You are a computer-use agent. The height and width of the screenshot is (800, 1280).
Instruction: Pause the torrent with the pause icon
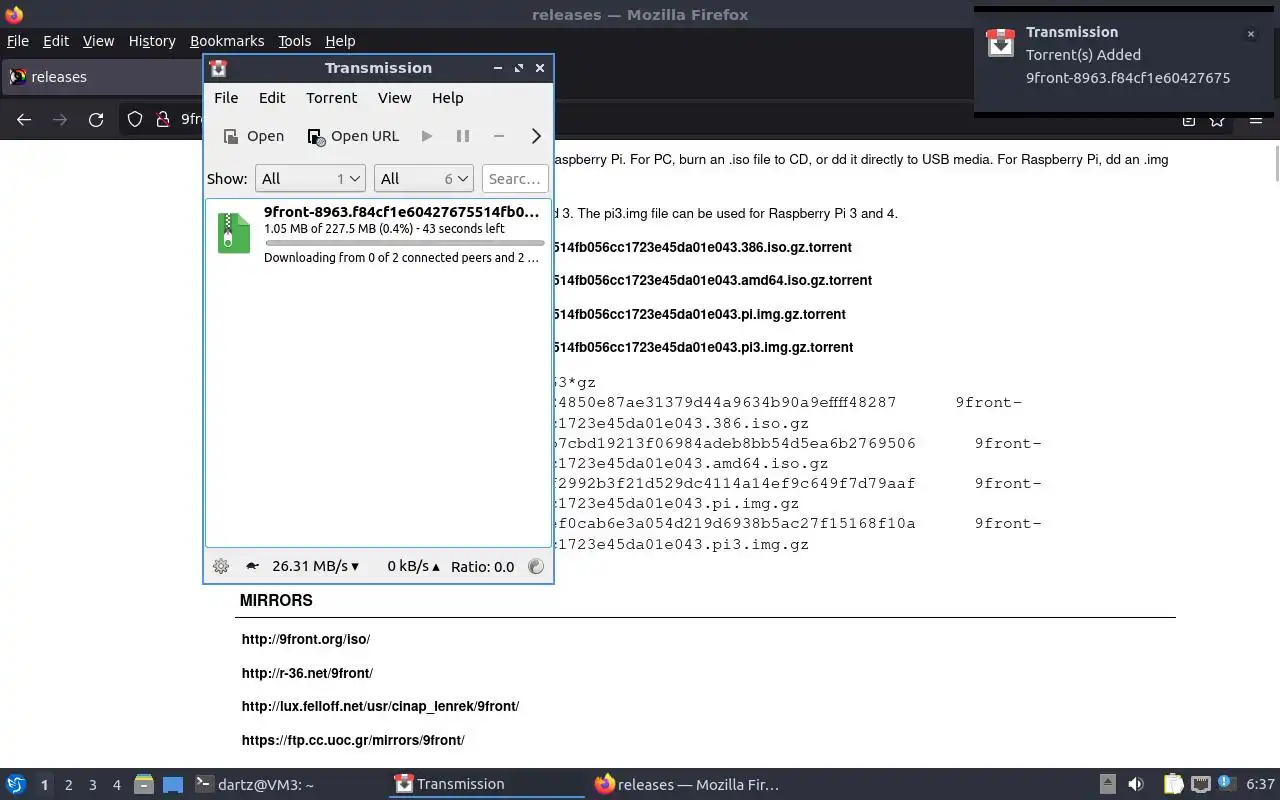tap(463, 136)
